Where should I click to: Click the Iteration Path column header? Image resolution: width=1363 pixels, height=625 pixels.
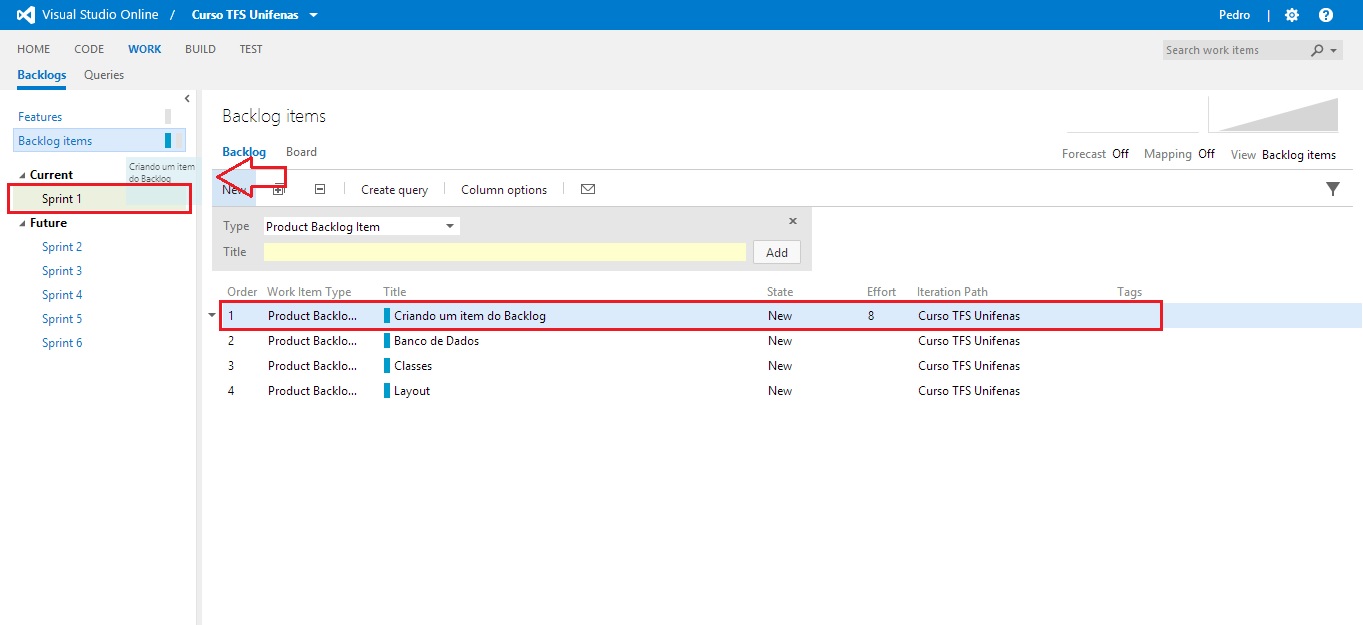952,292
